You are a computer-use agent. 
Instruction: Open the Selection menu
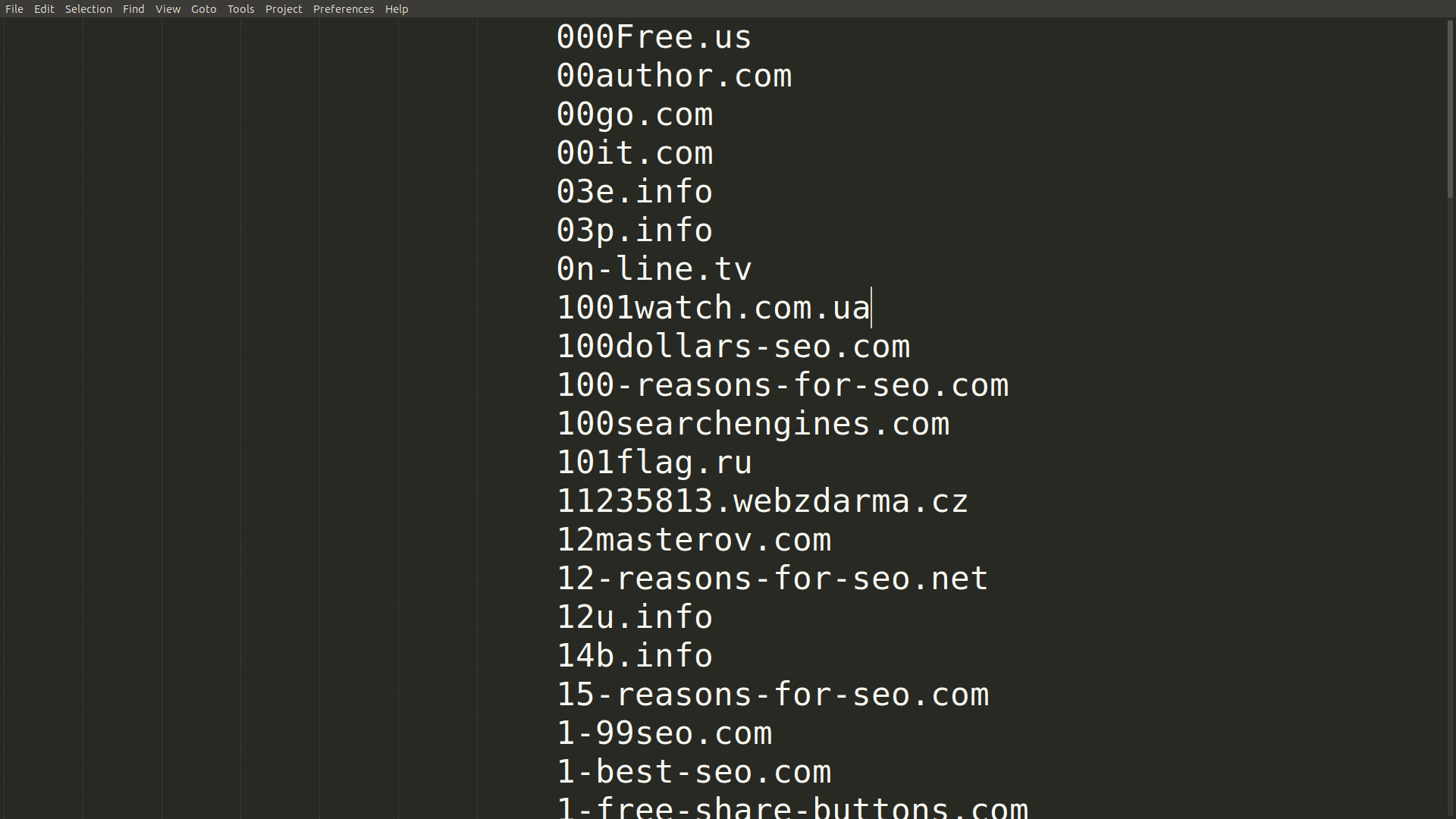[x=88, y=8]
